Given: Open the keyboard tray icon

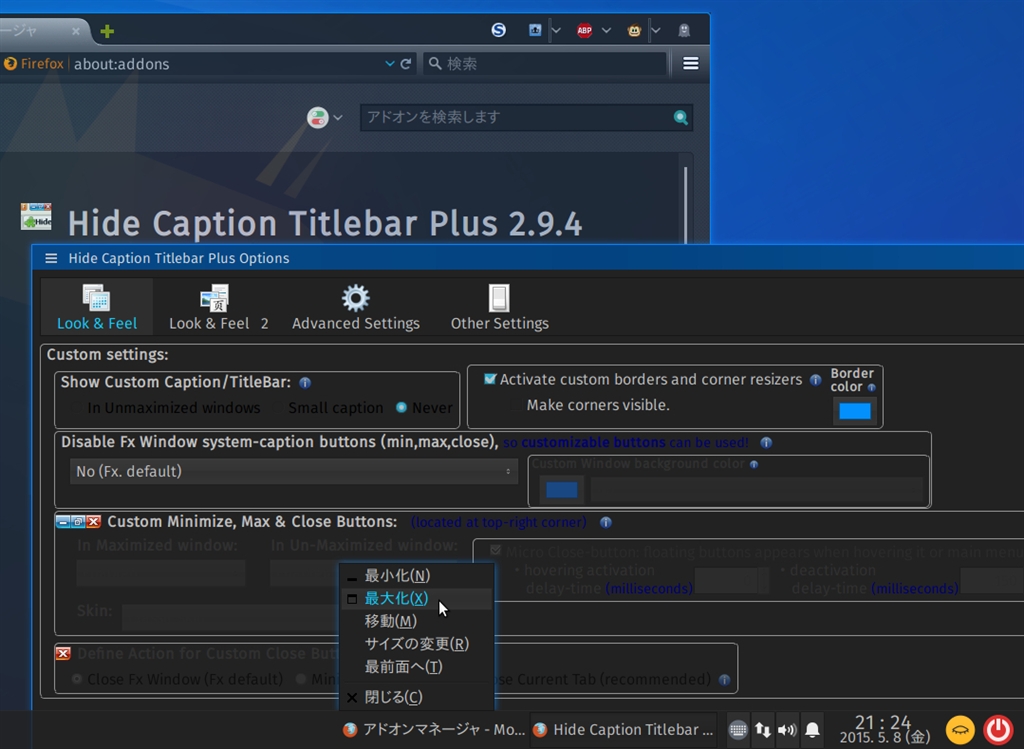Looking at the screenshot, I should tap(737, 729).
